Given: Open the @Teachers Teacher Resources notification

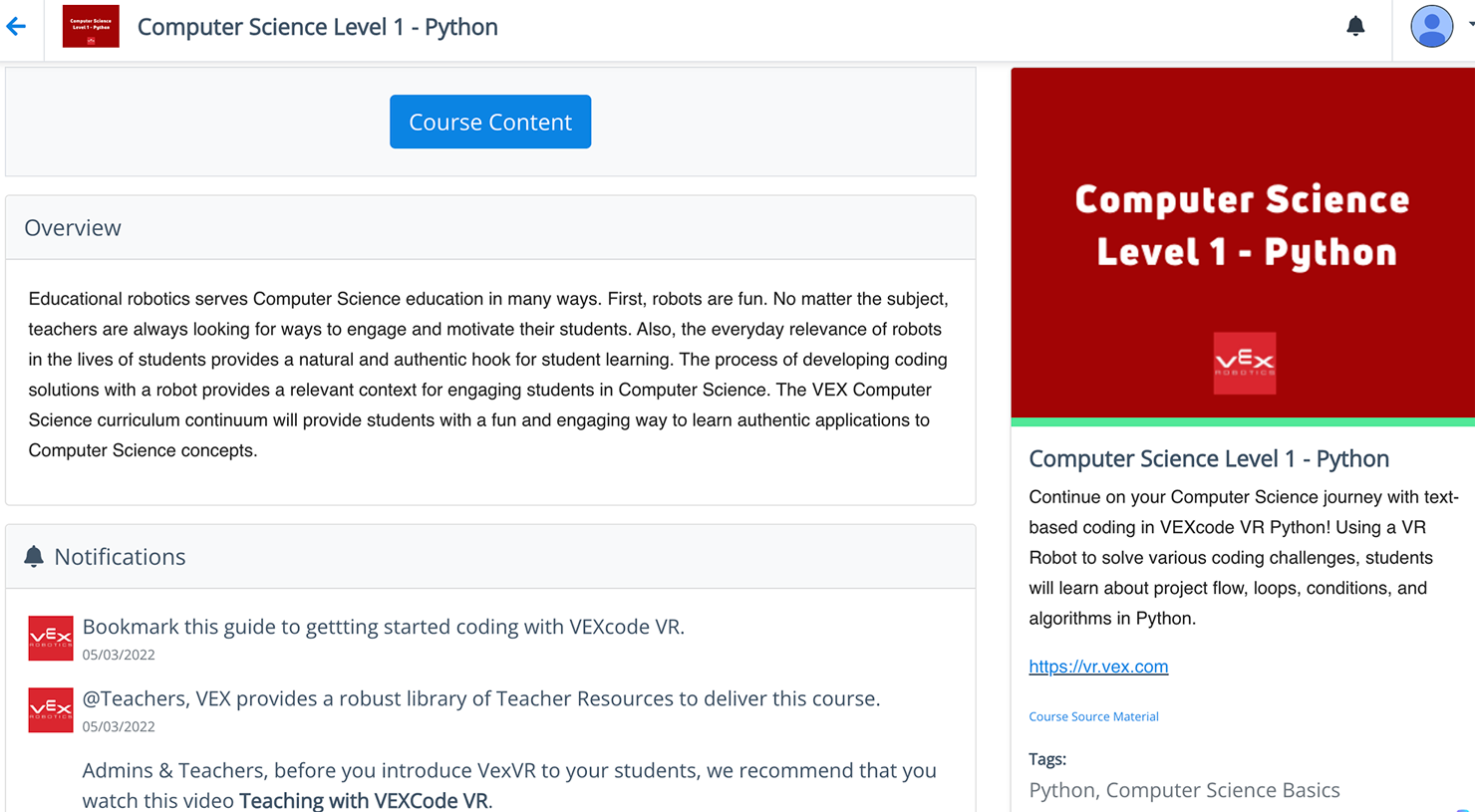Looking at the screenshot, I should [x=480, y=698].
